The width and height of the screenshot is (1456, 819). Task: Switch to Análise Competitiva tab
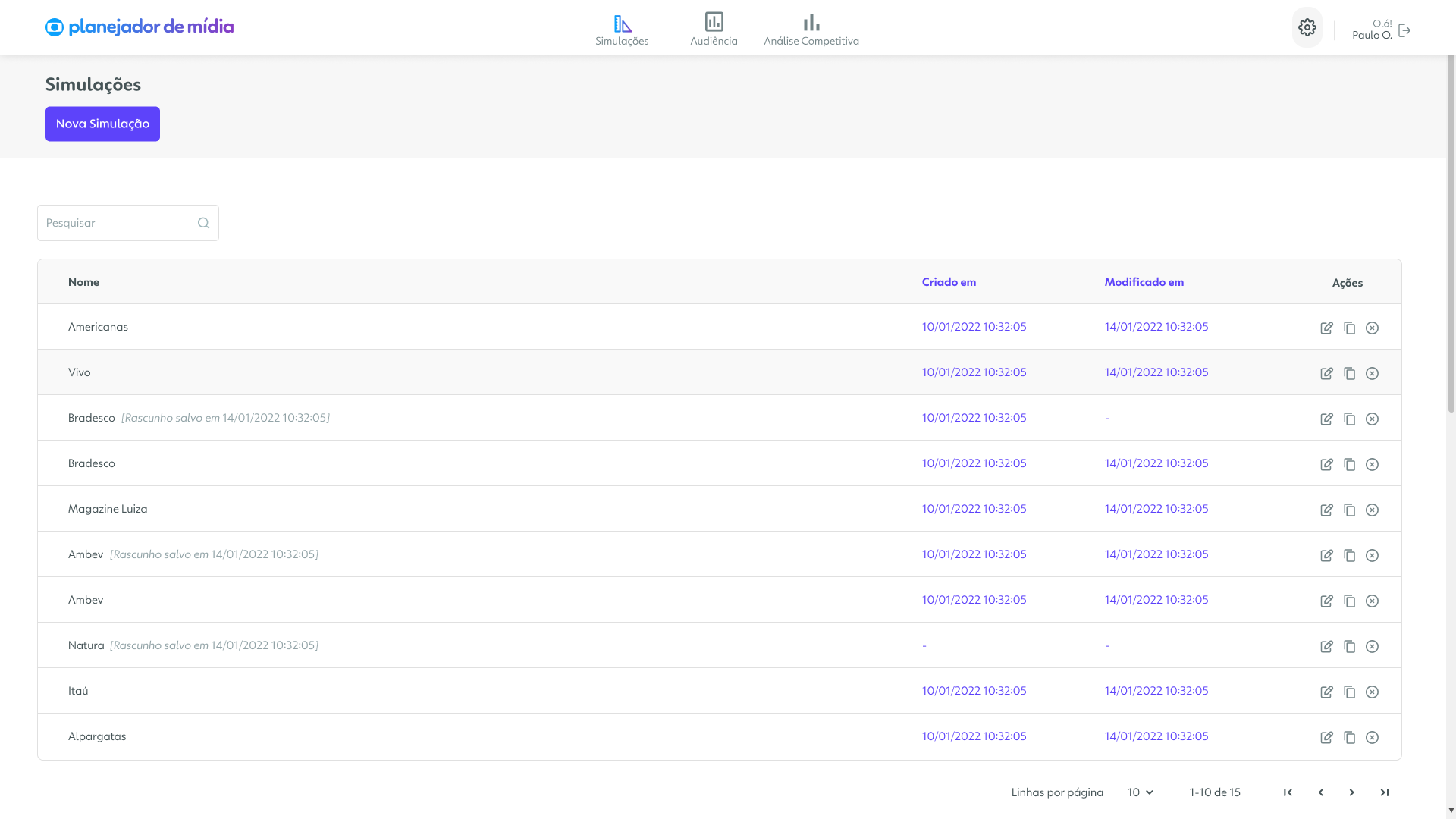click(x=811, y=30)
